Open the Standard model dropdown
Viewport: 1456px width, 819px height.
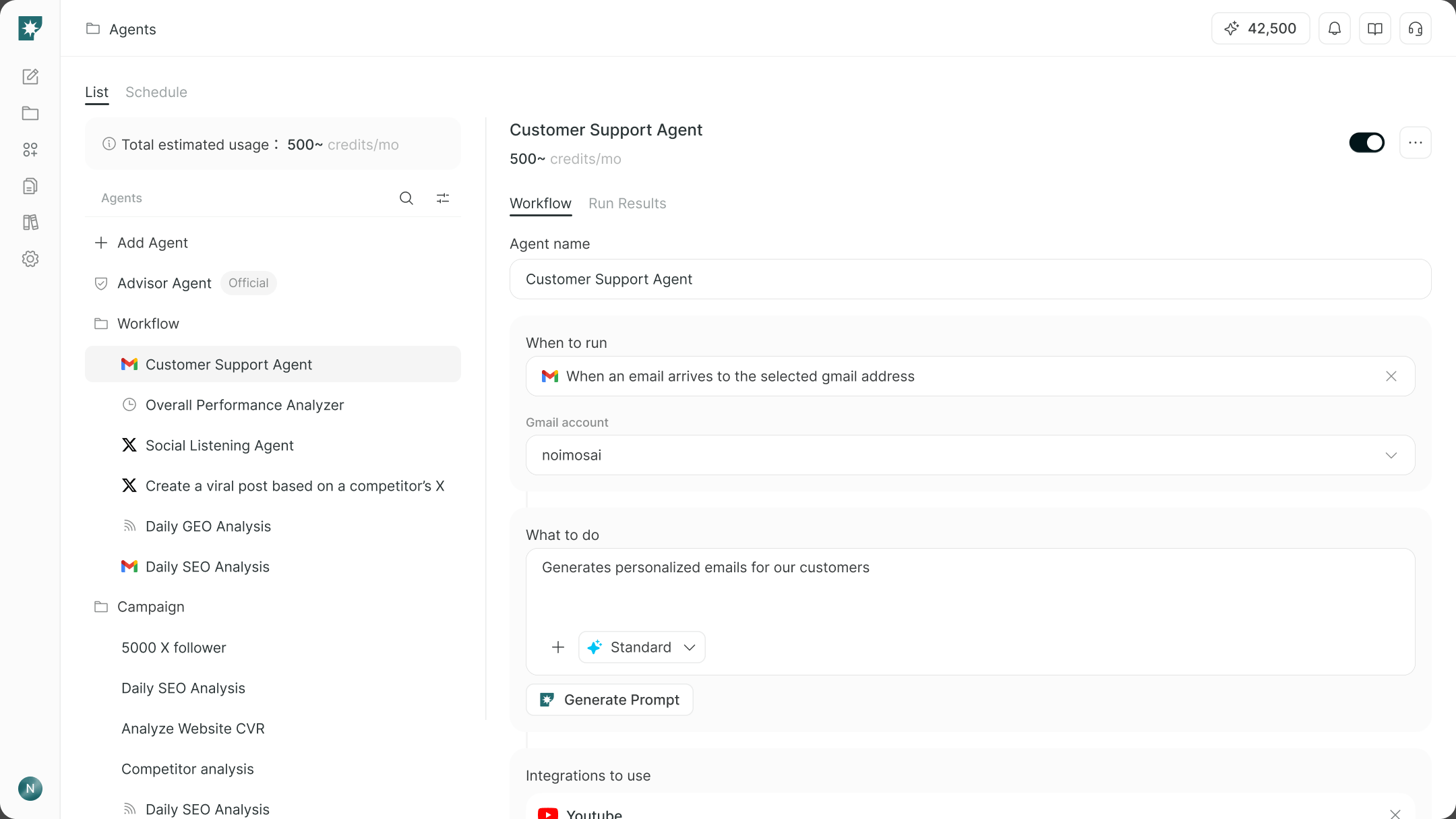(x=642, y=647)
